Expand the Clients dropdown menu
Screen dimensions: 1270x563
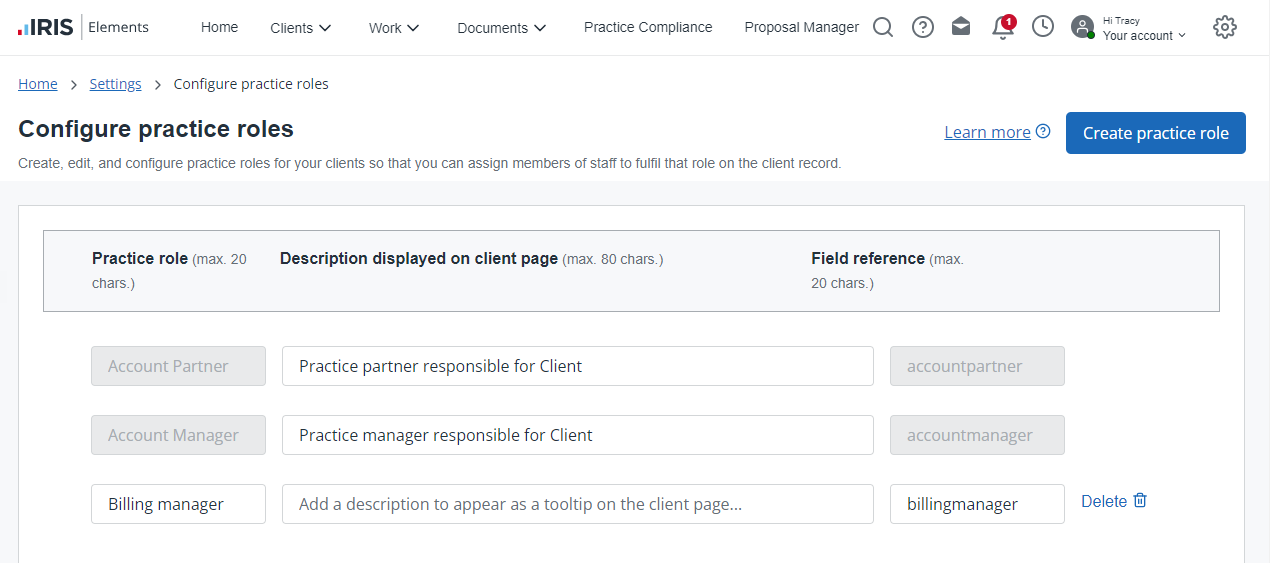(x=300, y=28)
